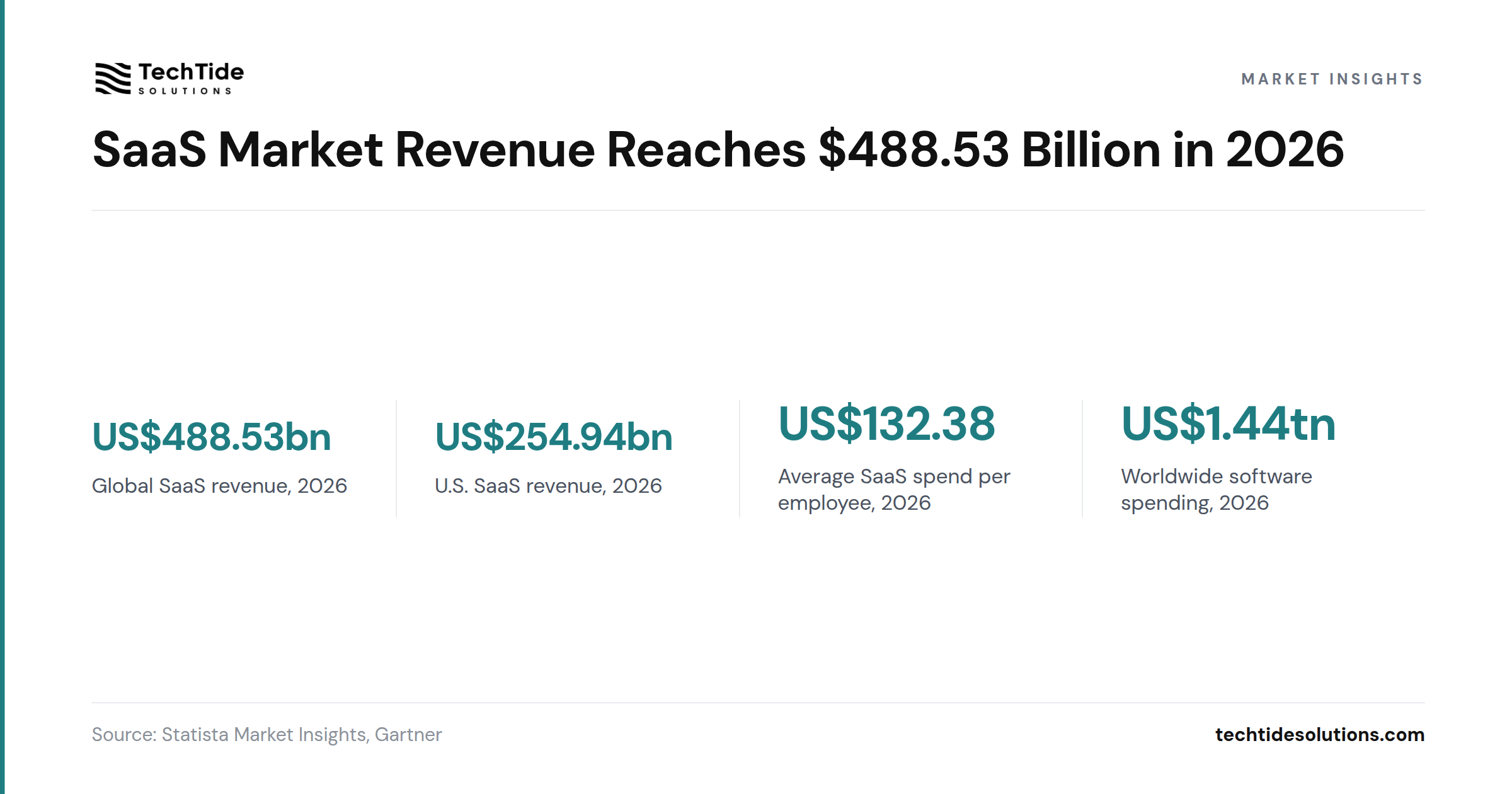Viewport: 1512px width, 794px height.
Task: Select the US$132.38 figure
Action: click(x=886, y=423)
